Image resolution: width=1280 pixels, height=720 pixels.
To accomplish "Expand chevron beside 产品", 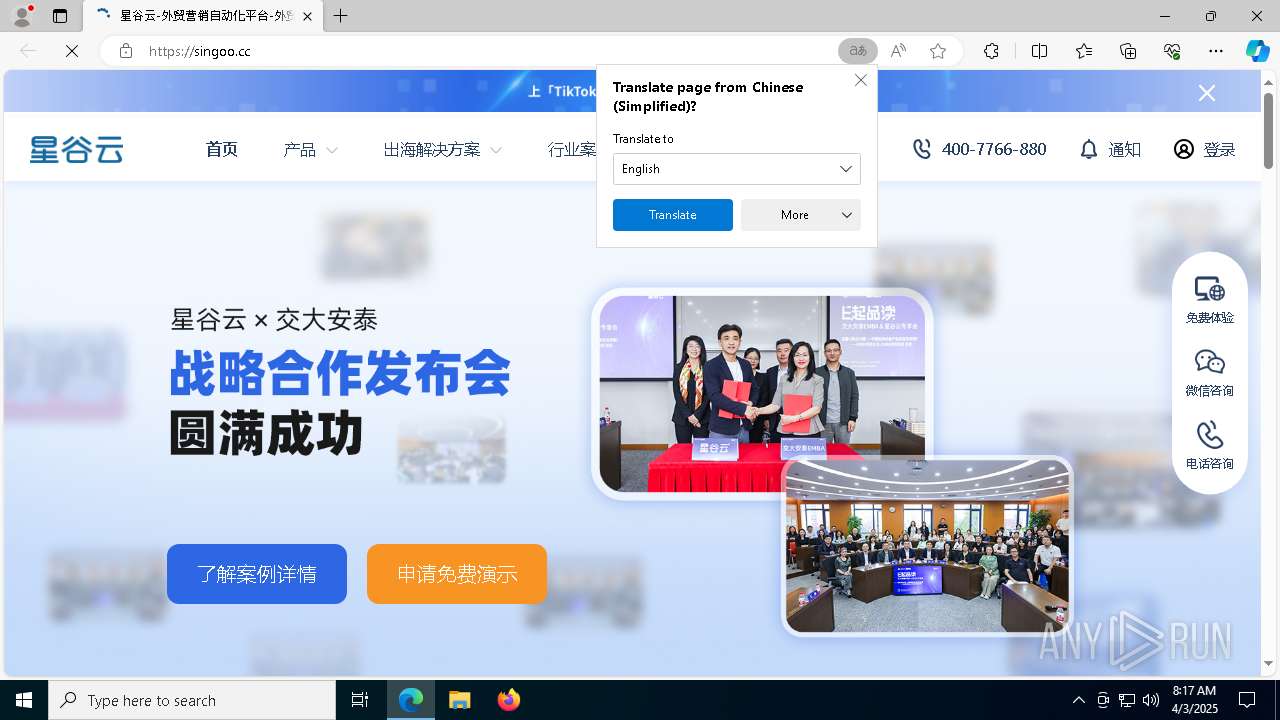I will (332, 150).
